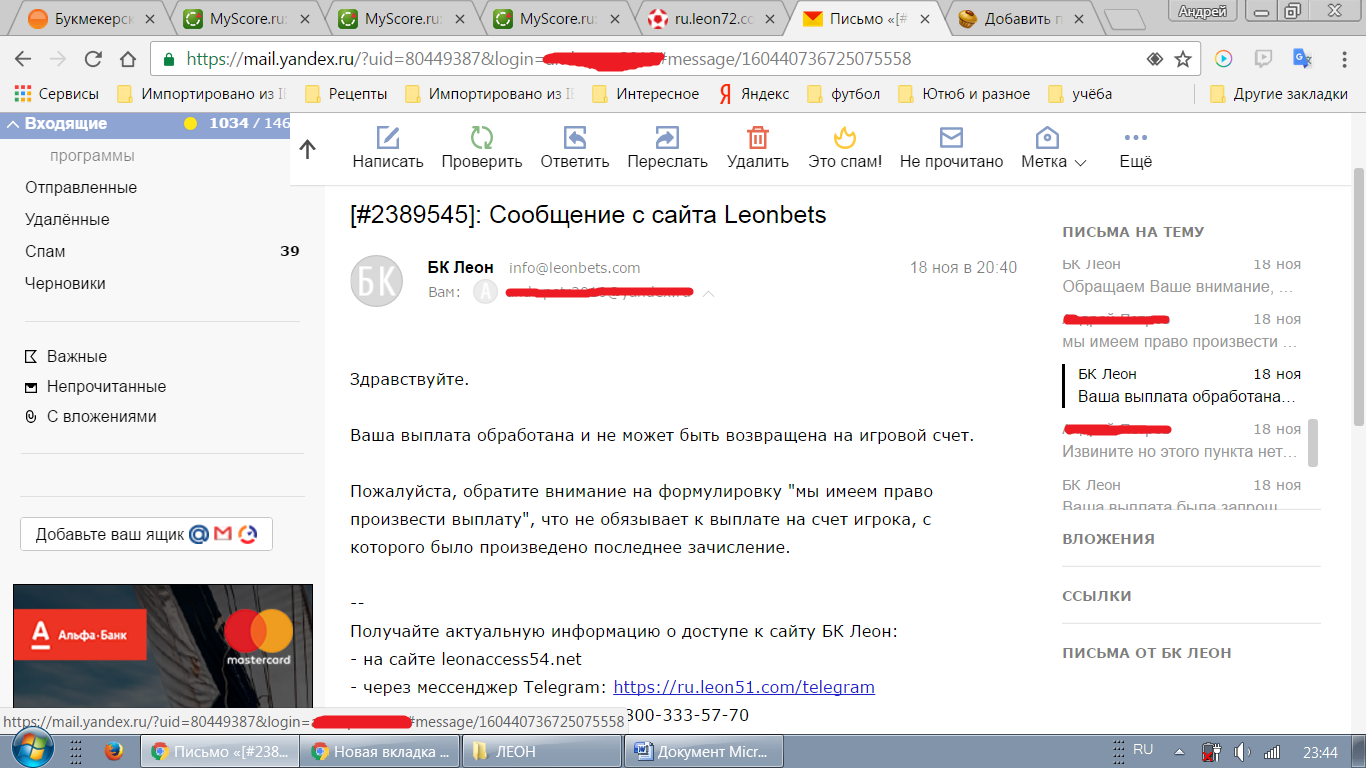Switch to the ru.leon72 tab
The width and height of the screenshot is (1372, 780).
(711, 18)
